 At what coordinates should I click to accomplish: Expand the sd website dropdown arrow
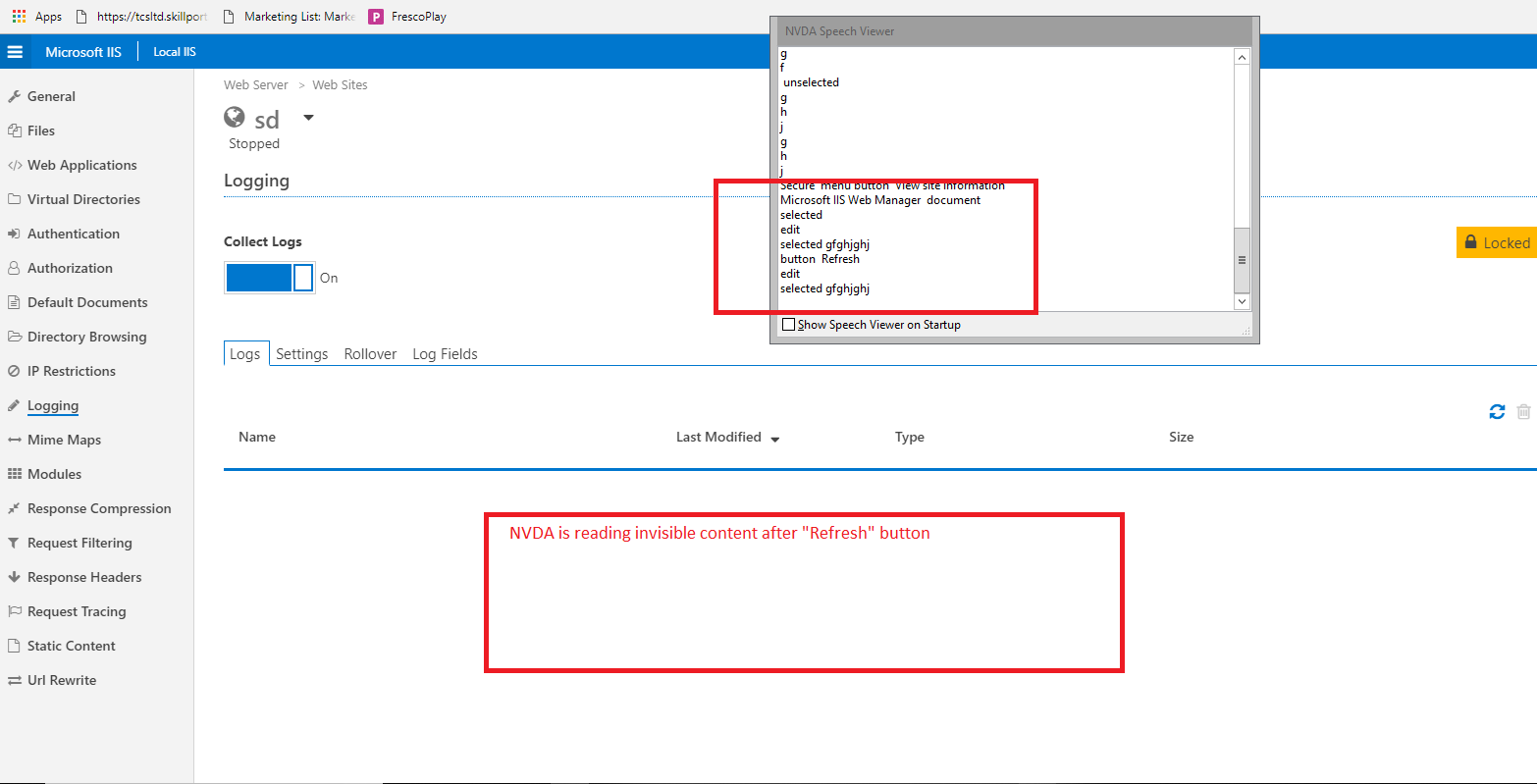[x=307, y=117]
